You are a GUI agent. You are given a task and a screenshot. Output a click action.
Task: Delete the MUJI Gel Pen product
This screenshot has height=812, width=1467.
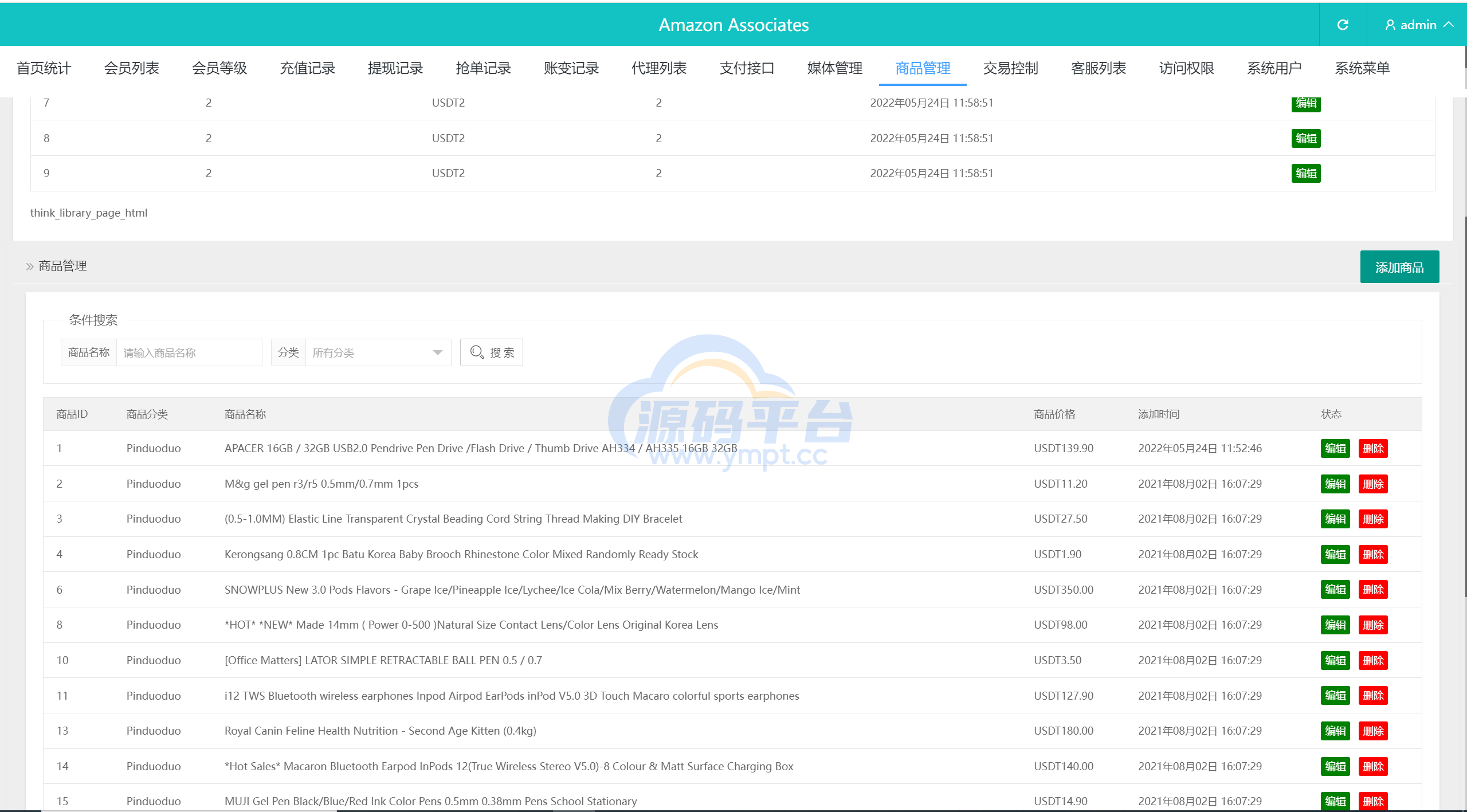point(1373,801)
